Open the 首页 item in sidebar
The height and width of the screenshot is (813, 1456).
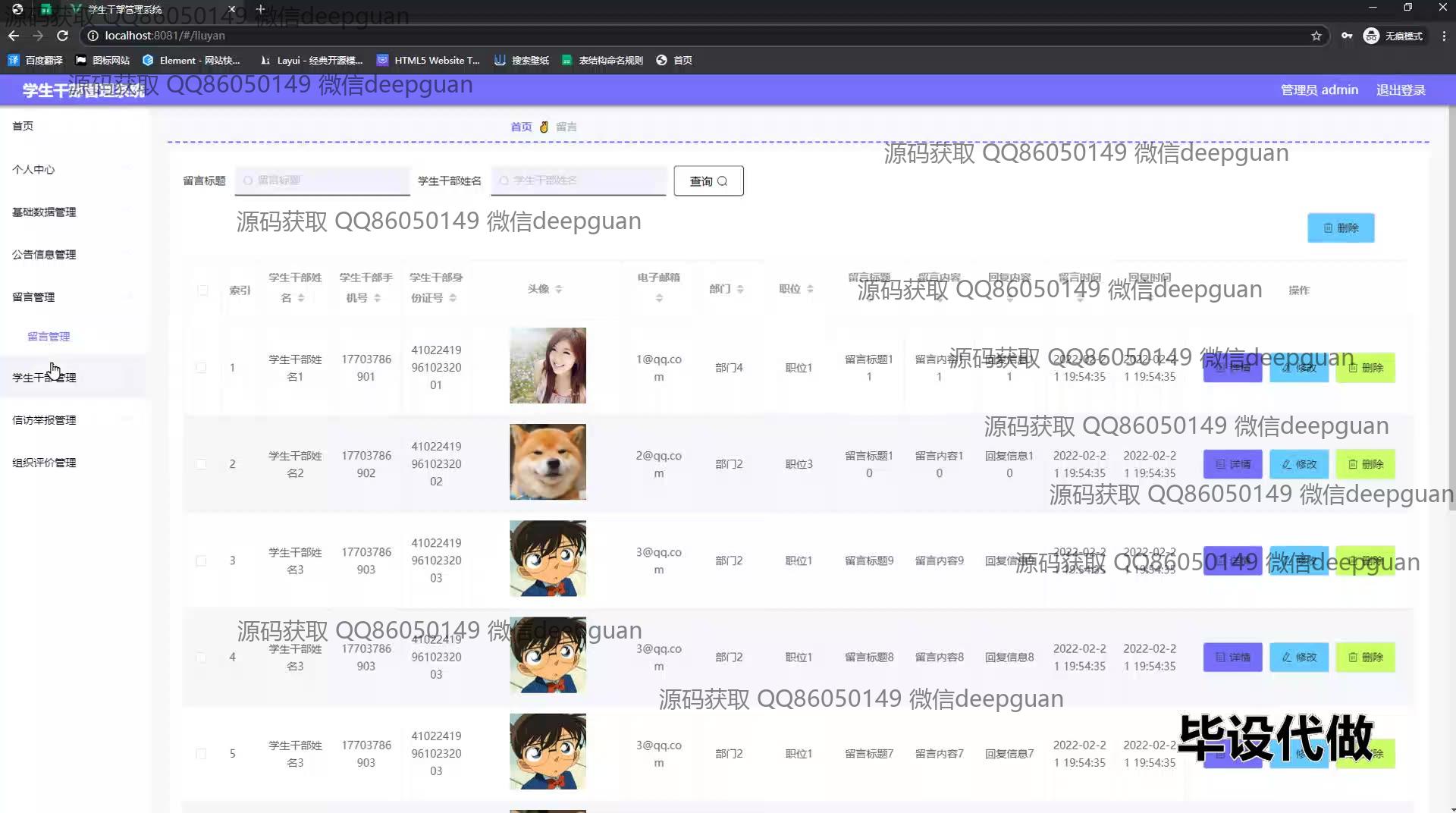coord(23,126)
